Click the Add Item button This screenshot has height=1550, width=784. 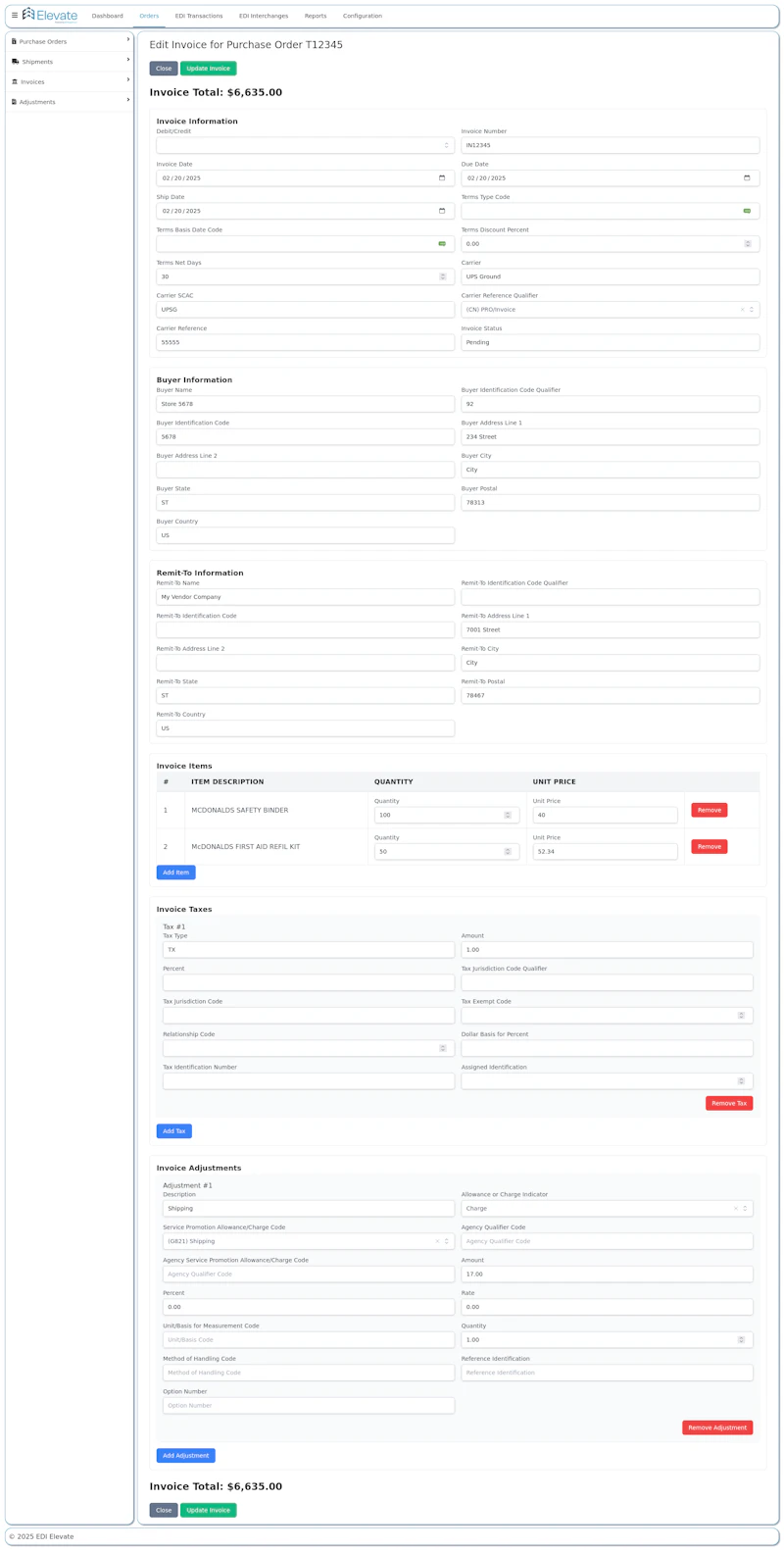tap(176, 873)
